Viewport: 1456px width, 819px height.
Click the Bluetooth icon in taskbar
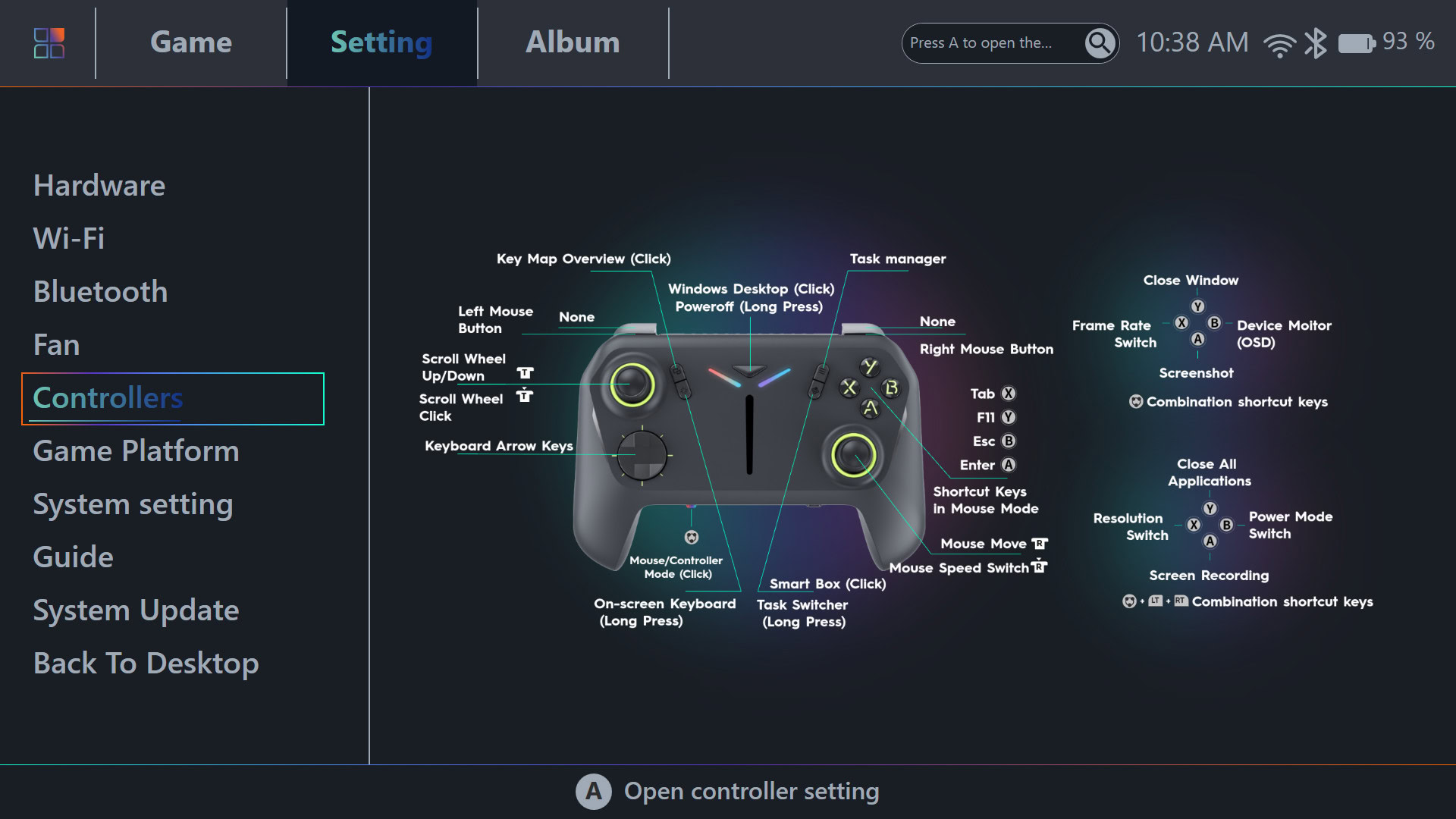[1316, 43]
